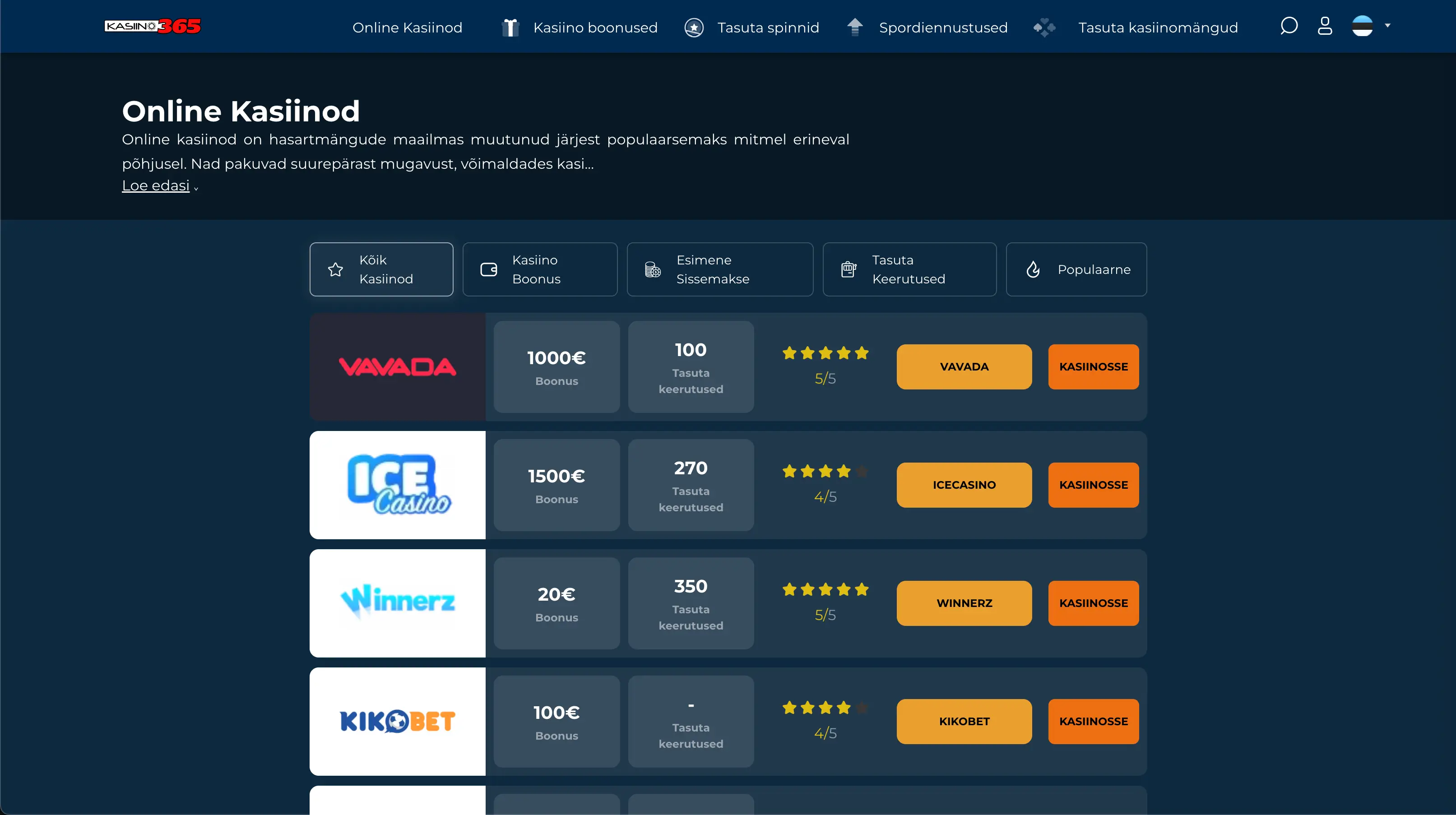Open the Winnerz casino logo
Screen dimensions: 1456x815
click(397, 603)
